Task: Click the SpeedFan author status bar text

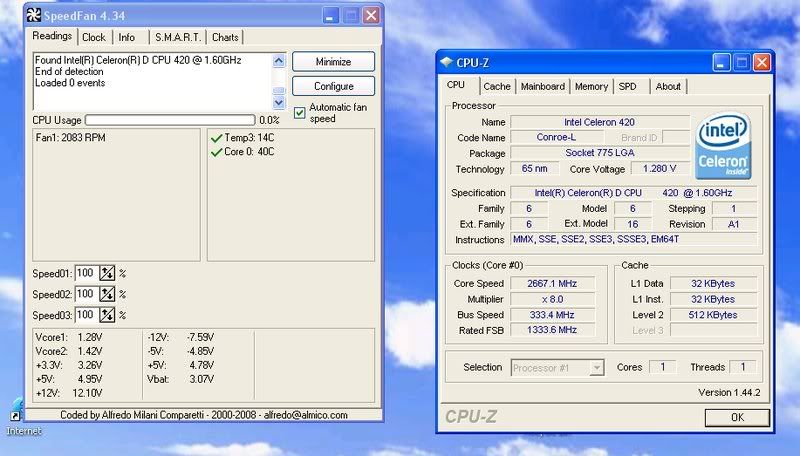Action: (x=204, y=415)
